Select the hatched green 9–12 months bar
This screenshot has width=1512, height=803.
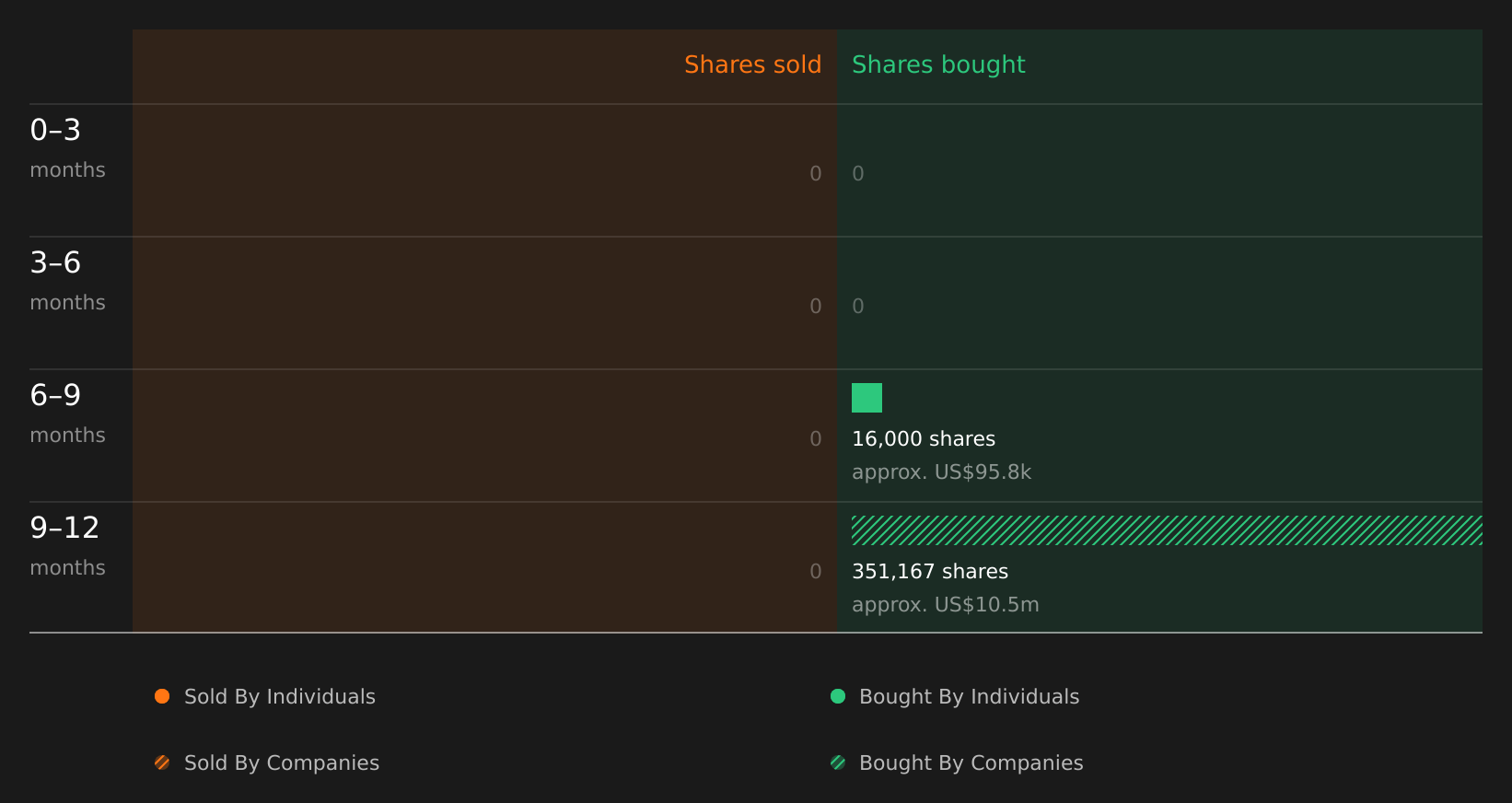click(1167, 530)
